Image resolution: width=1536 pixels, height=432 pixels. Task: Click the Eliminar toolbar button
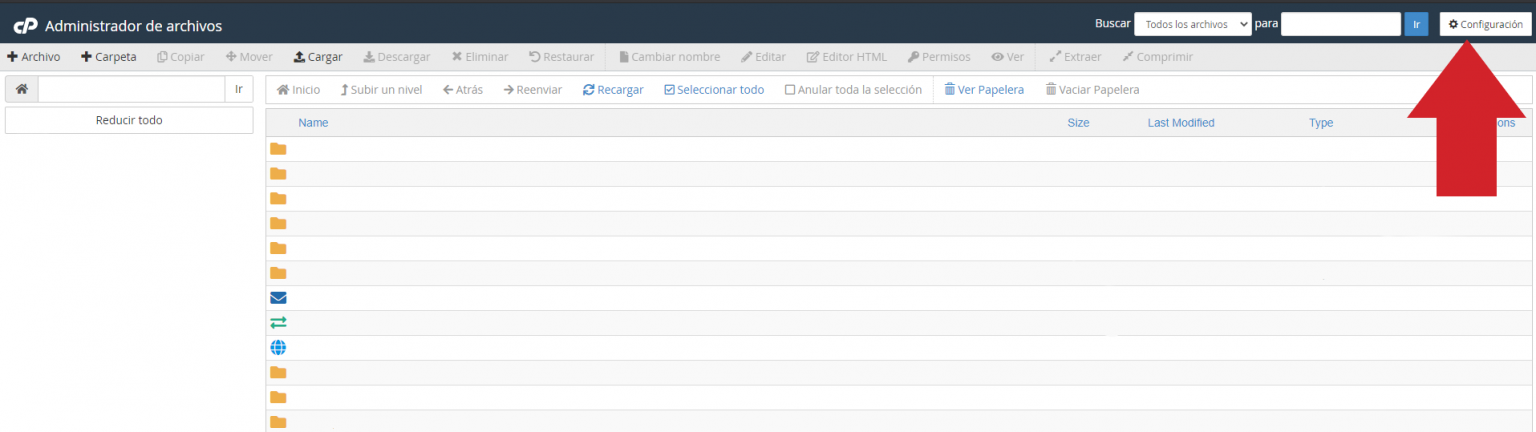coord(480,57)
